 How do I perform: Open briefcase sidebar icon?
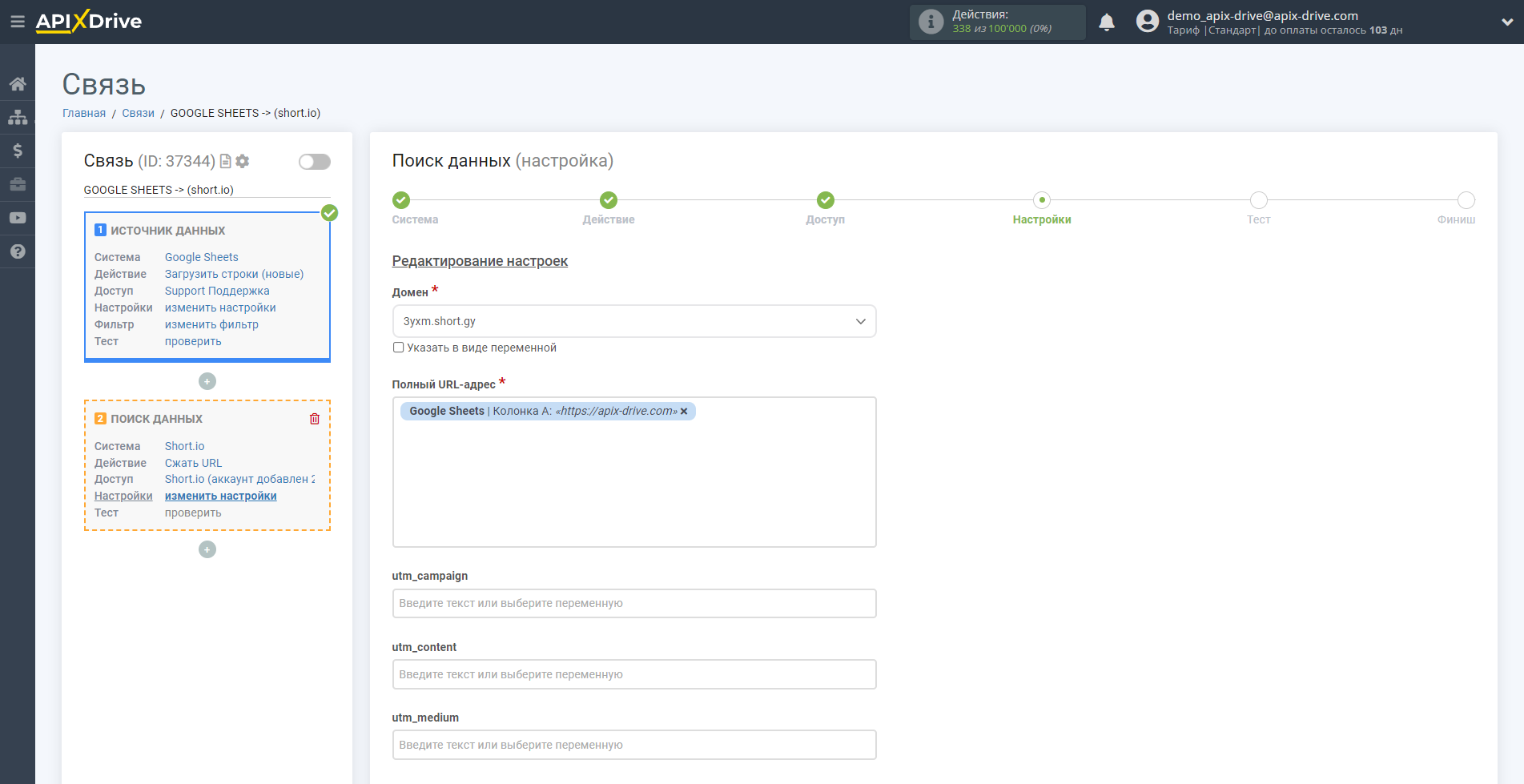click(x=18, y=184)
